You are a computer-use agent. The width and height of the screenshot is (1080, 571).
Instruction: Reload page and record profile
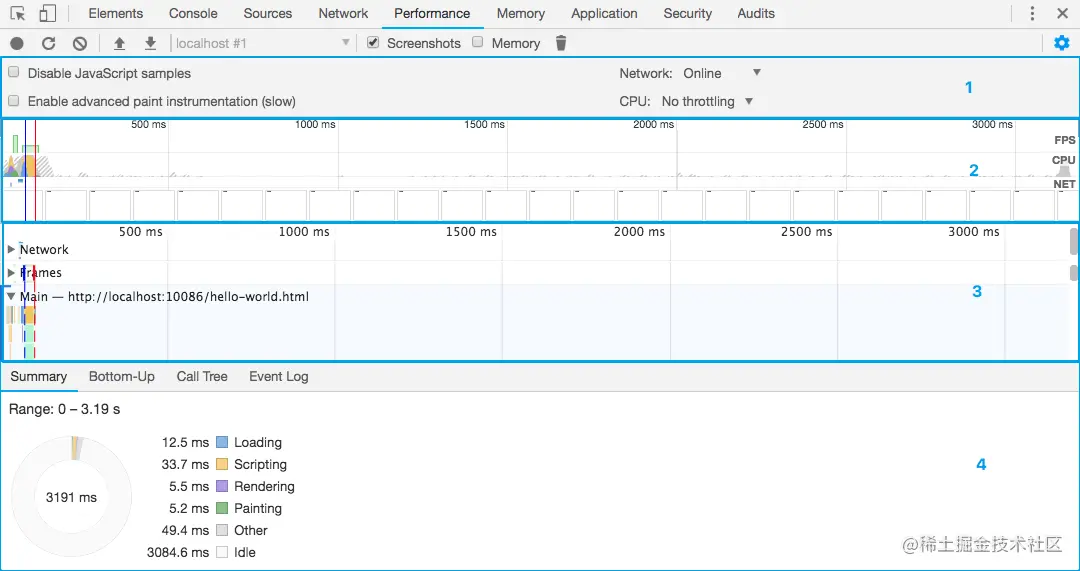pyautogui.click(x=48, y=43)
